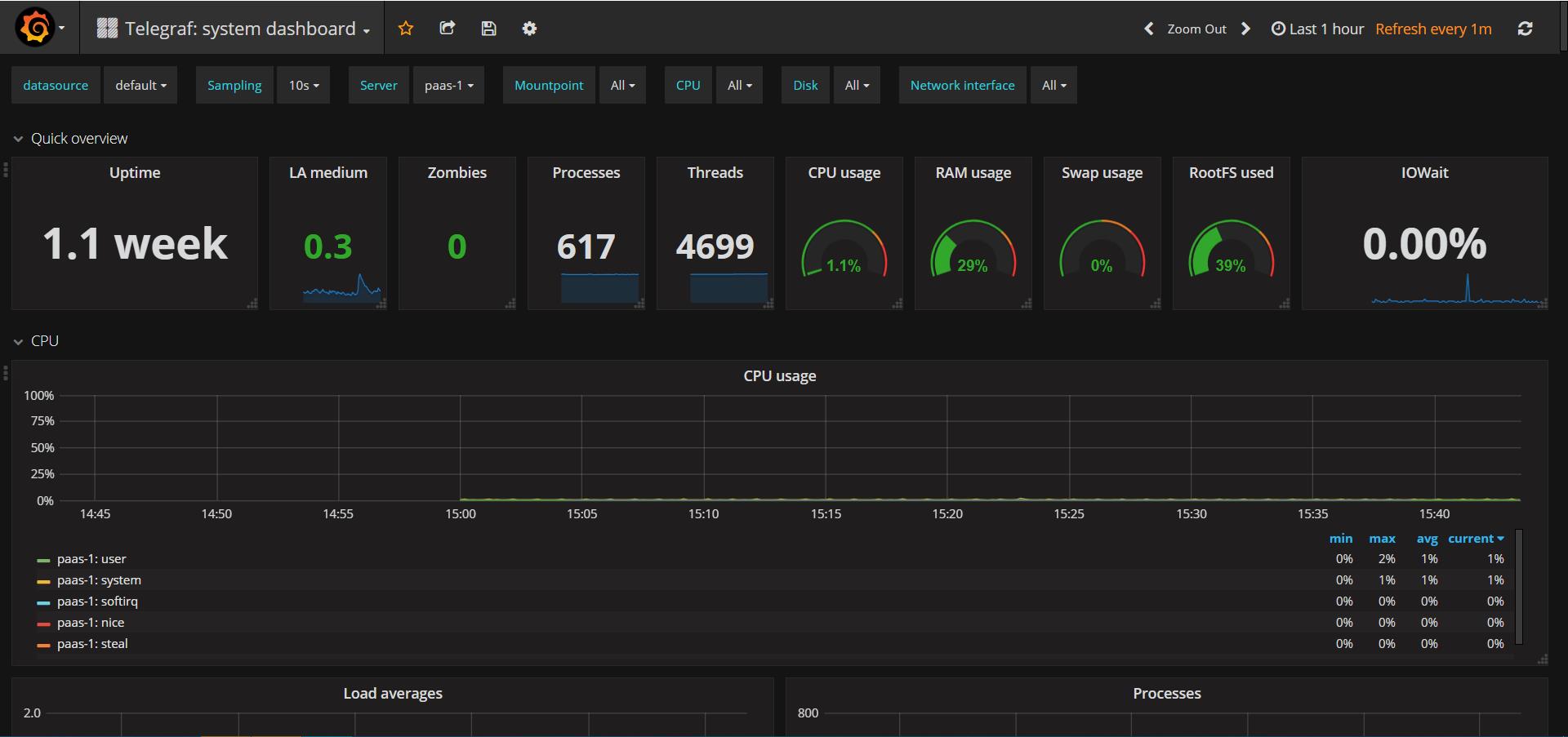Image resolution: width=1568 pixels, height=737 pixels.
Task: Open the Network interface All dropdown
Action: (x=1053, y=85)
